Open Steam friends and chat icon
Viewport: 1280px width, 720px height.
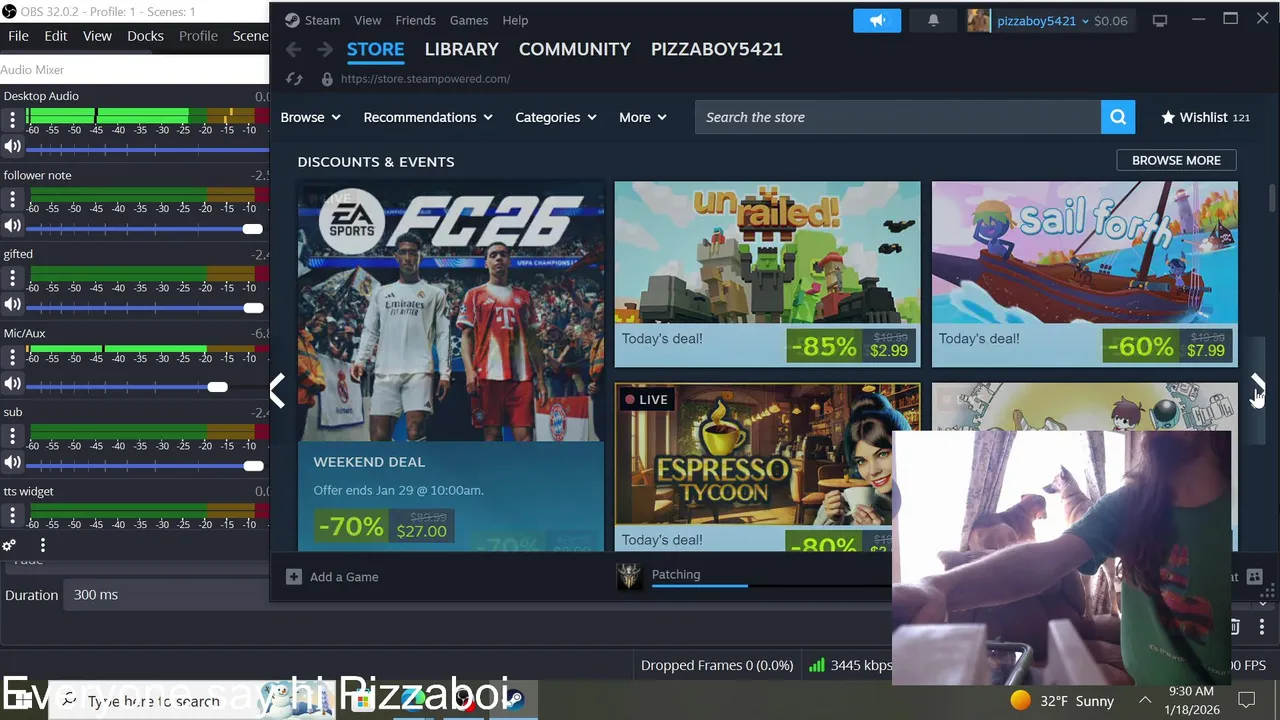tap(1254, 576)
